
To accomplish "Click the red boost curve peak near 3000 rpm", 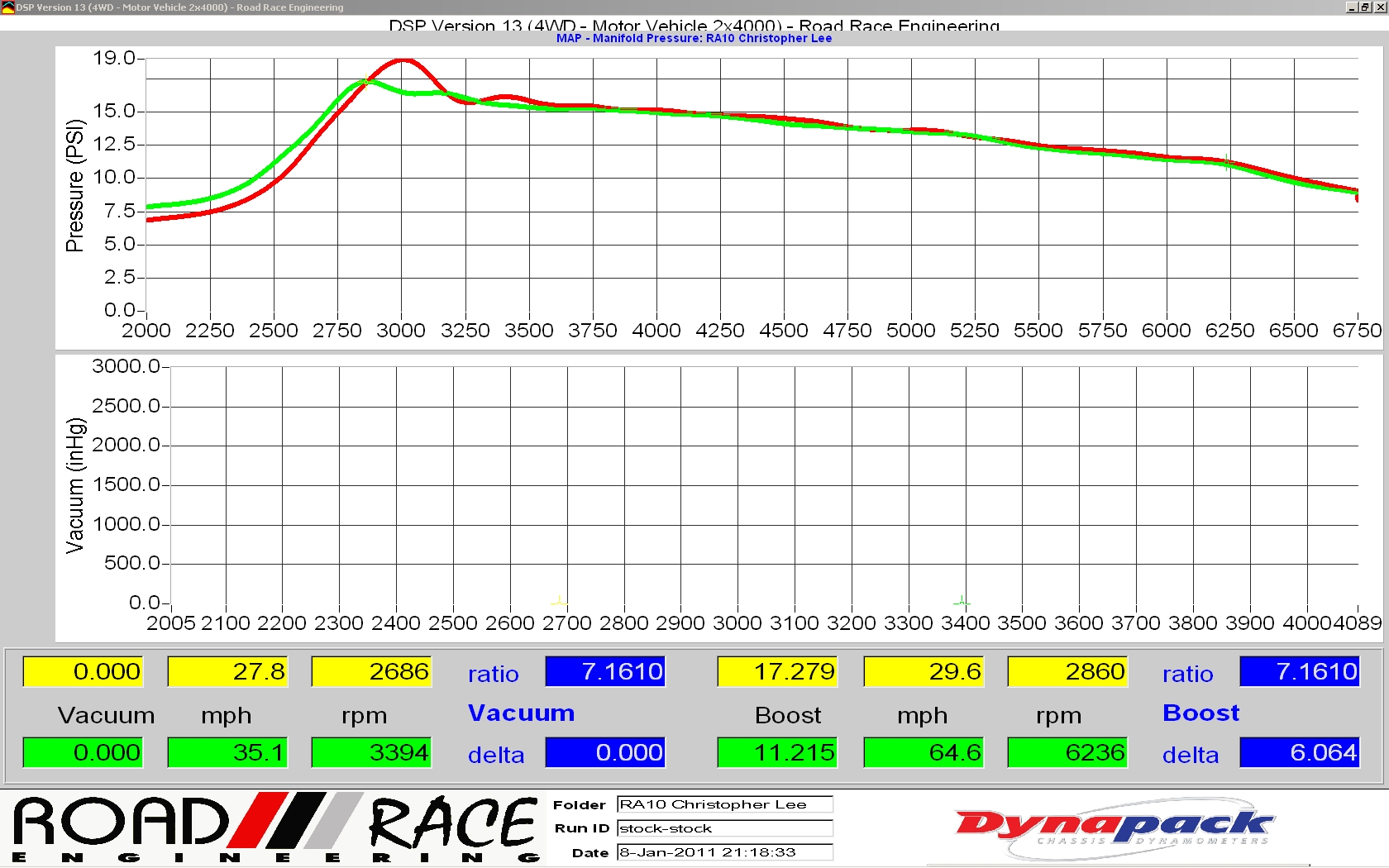I will coord(403,60).
